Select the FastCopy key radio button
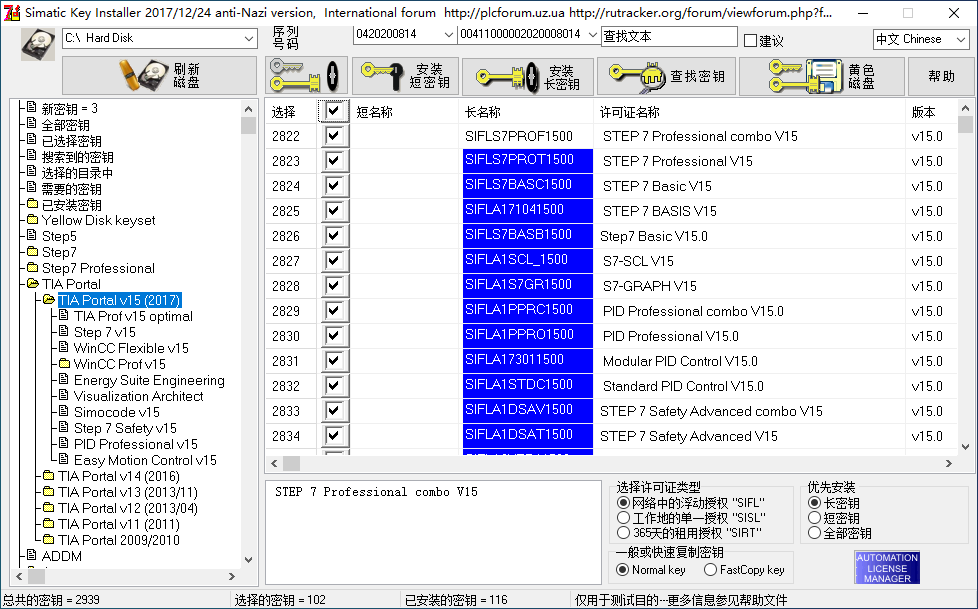978x609 pixels. coord(710,569)
